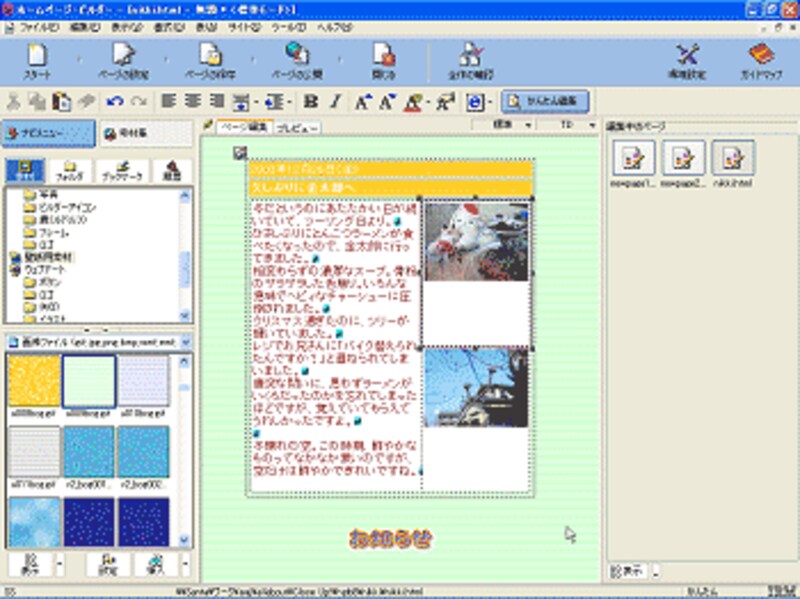Select the ビルダーアイコン folder in the tree
800x599 pixels.
(x=61, y=207)
